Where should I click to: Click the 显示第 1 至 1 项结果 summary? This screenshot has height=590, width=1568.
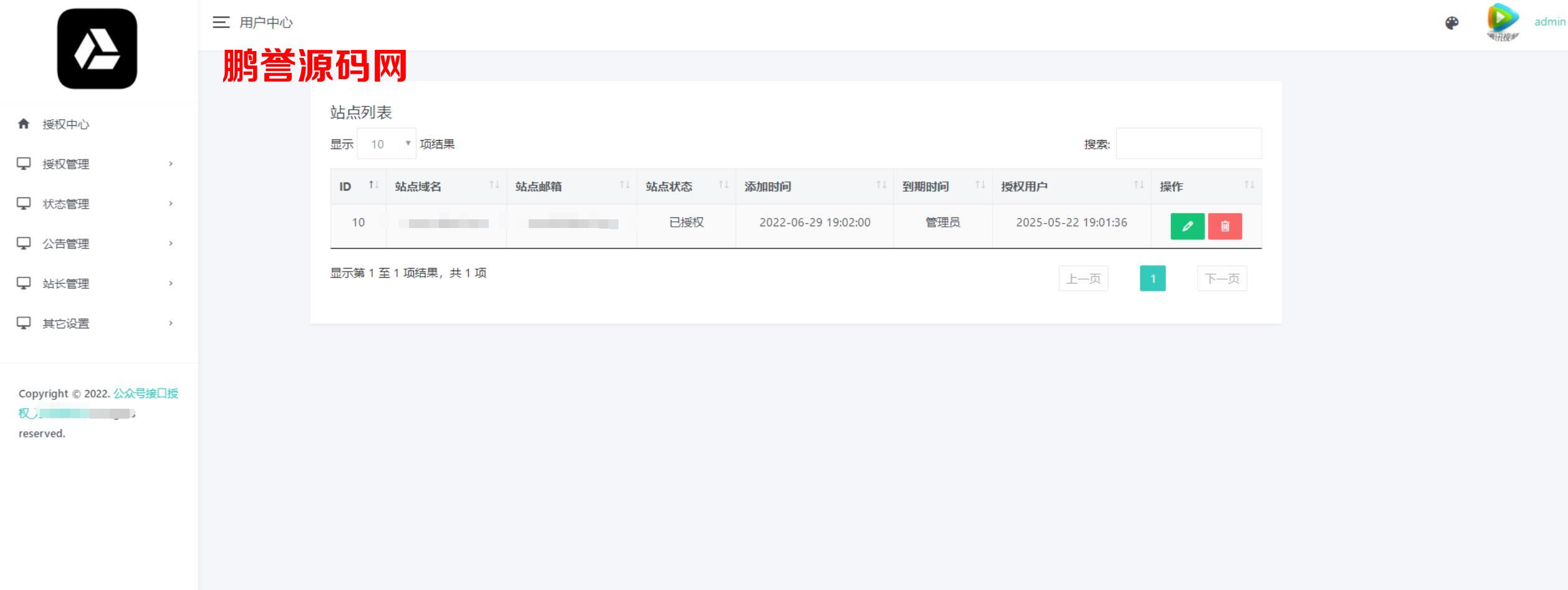click(408, 273)
